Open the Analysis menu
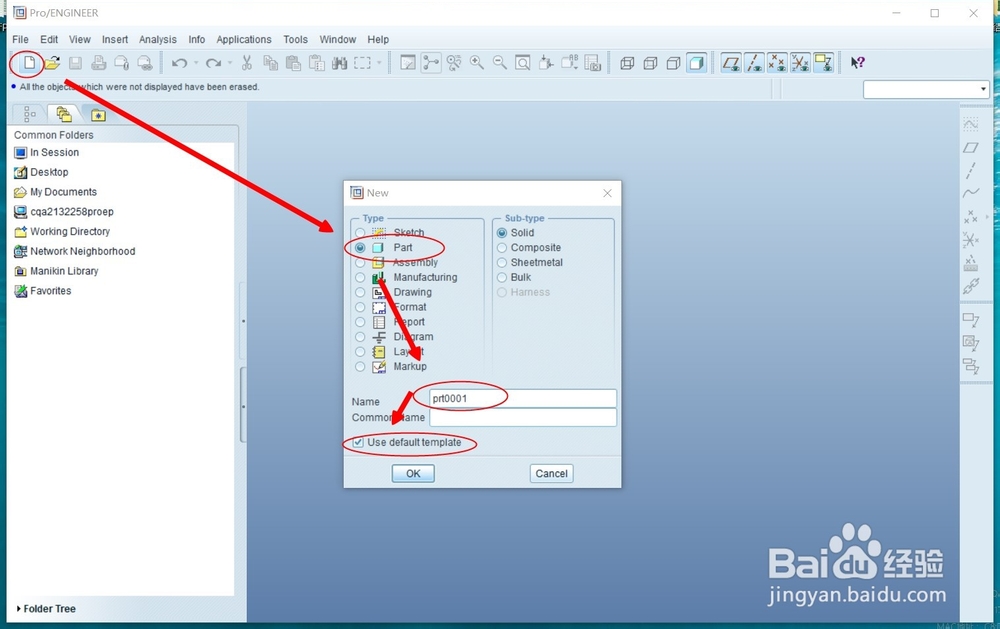The image size is (1000, 629). click(x=158, y=40)
